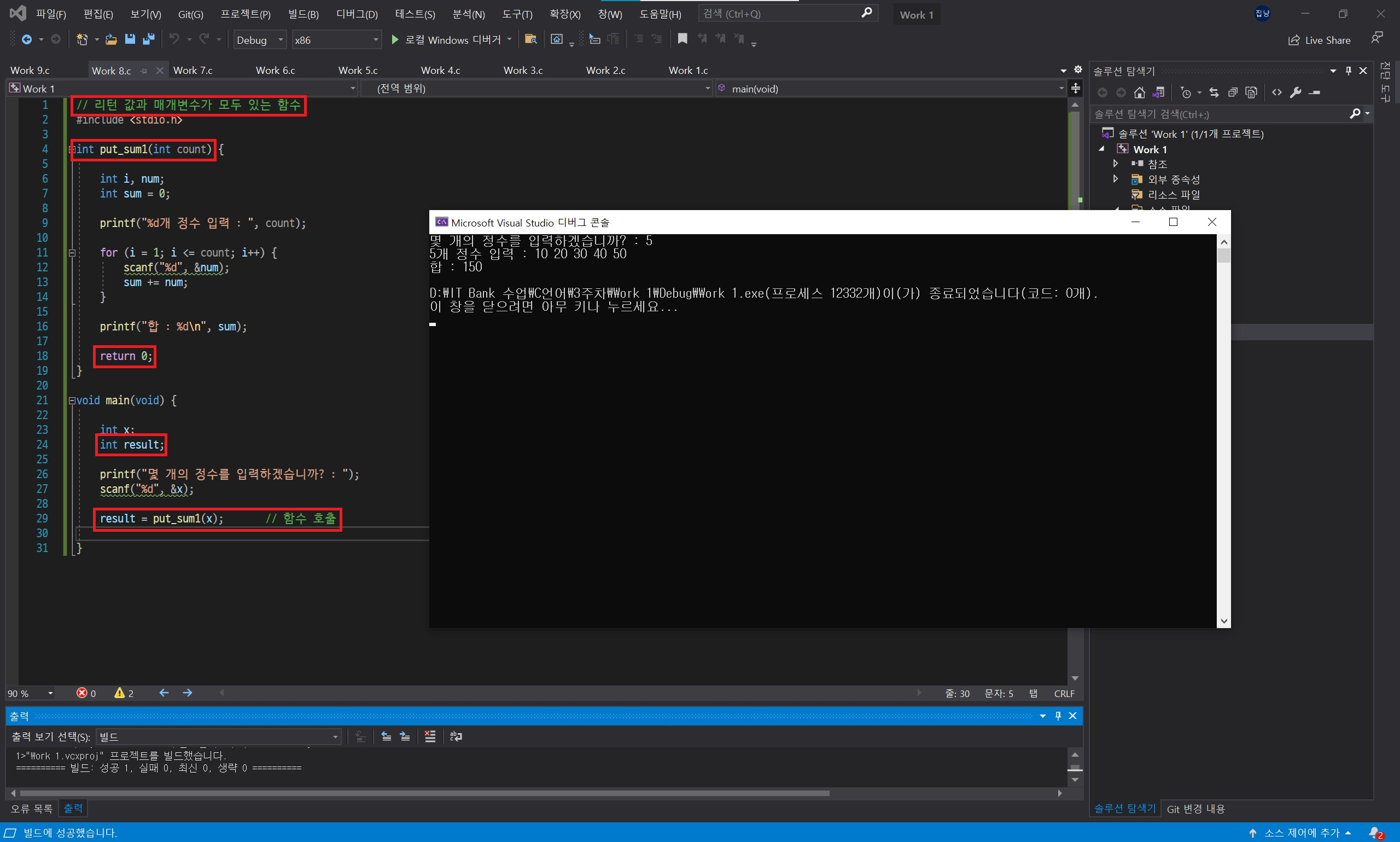
Task: Click Collapse All icon in Solution Explorer
Action: point(1232,92)
